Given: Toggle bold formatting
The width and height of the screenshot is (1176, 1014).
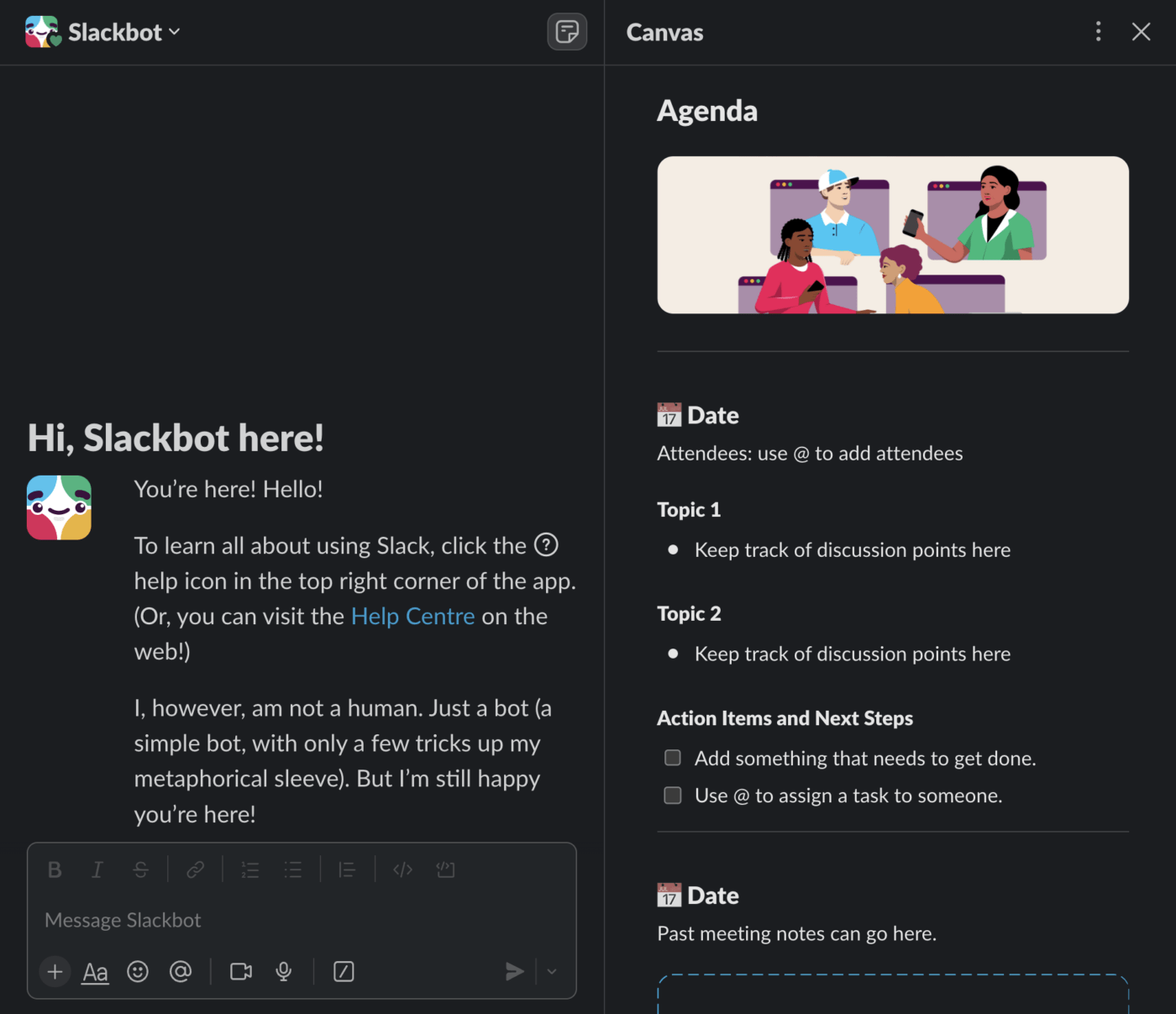Looking at the screenshot, I should [55, 870].
